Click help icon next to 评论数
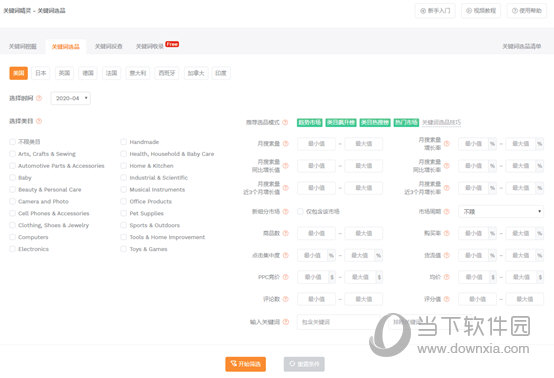The image size is (554, 378). click(x=285, y=299)
